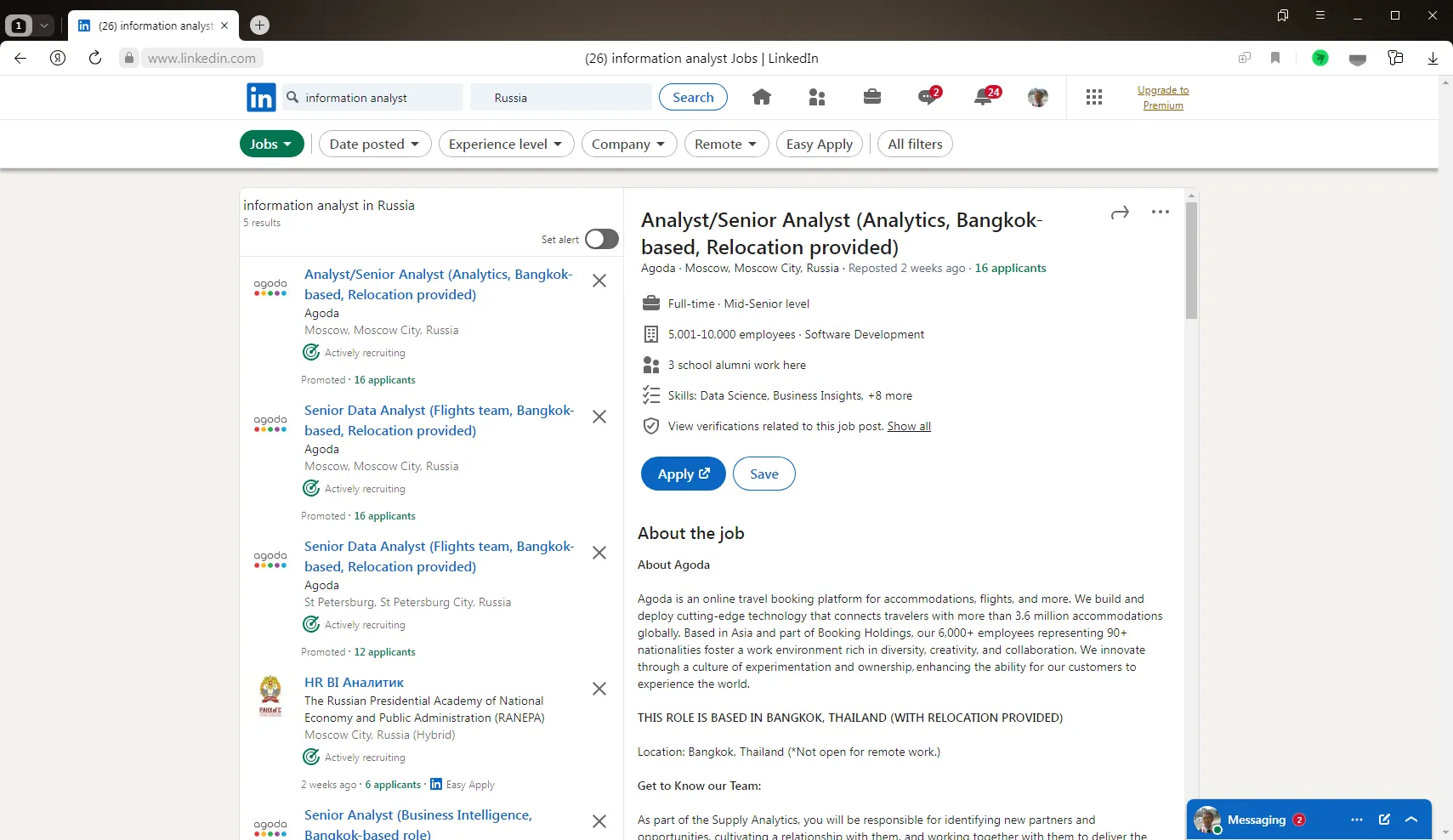Open Notifications bell with 24 badge
This screenshot has height=840, width=1453.
click(x=985, y=96)
